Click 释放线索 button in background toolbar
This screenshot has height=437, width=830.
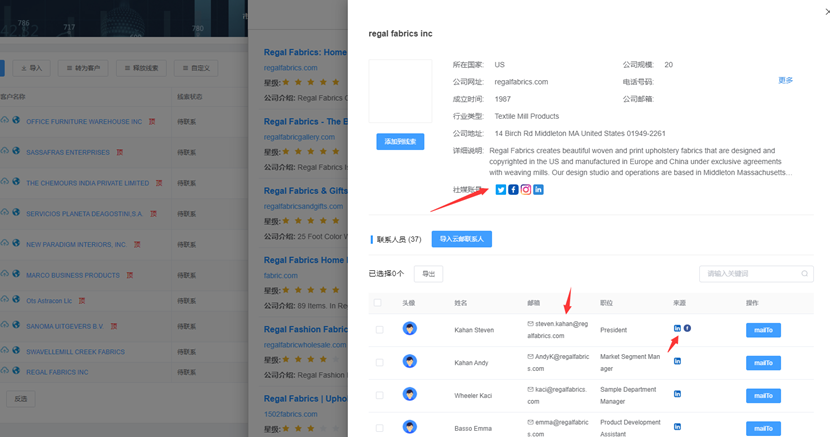click(x=141, y=68)
